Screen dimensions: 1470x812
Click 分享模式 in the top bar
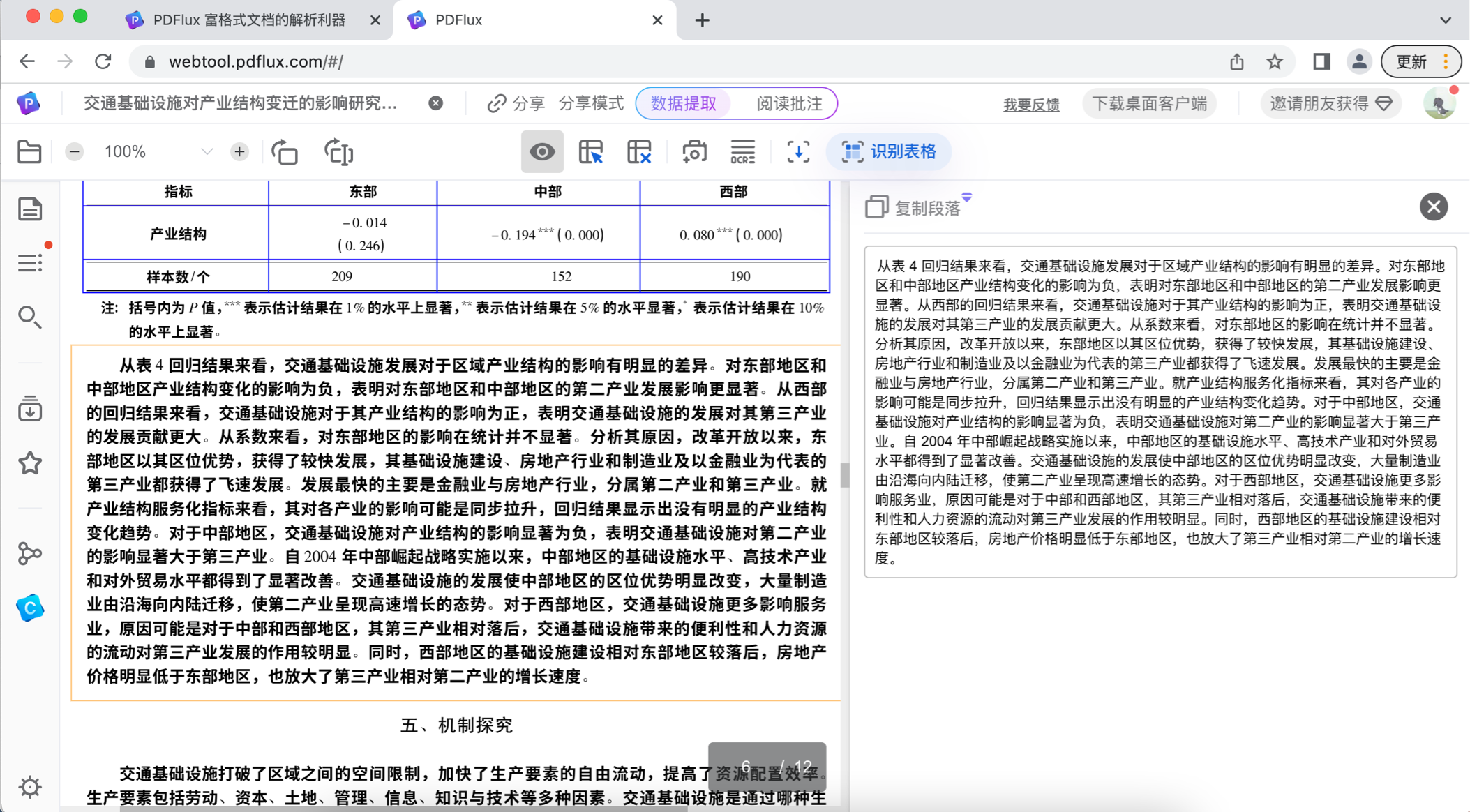click(591, 103)
